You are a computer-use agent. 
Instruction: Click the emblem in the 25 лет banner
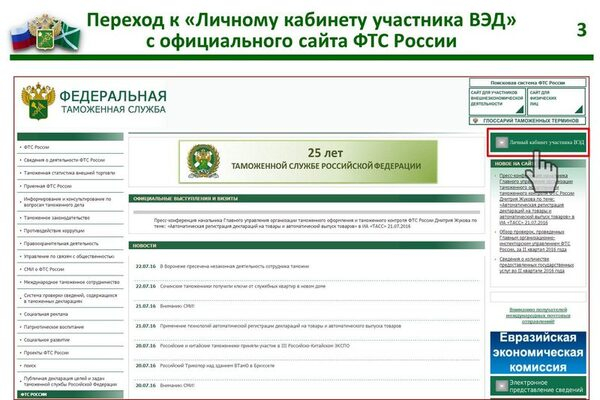tap(204, 161)
